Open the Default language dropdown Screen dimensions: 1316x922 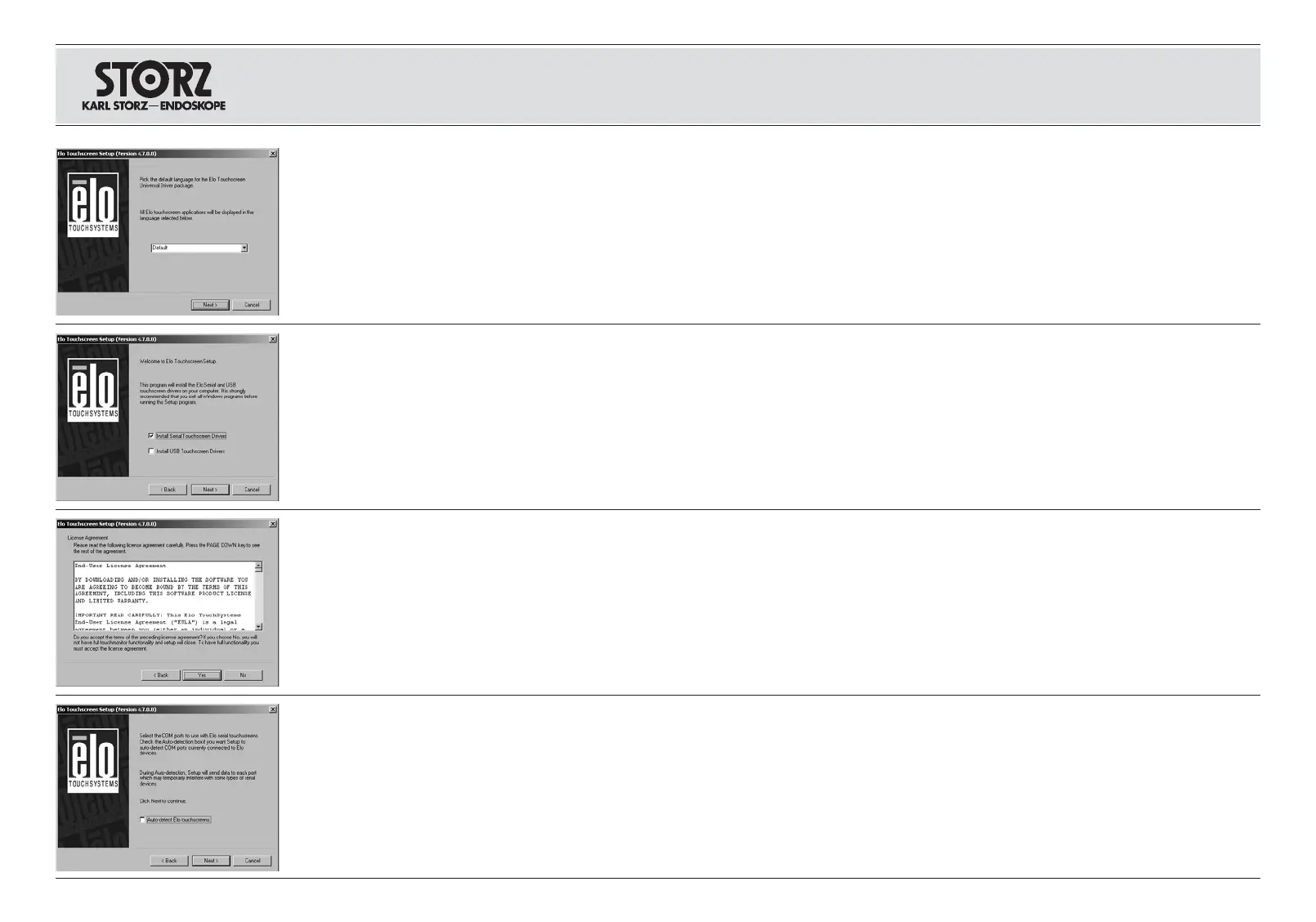click(x=244, y=248)
